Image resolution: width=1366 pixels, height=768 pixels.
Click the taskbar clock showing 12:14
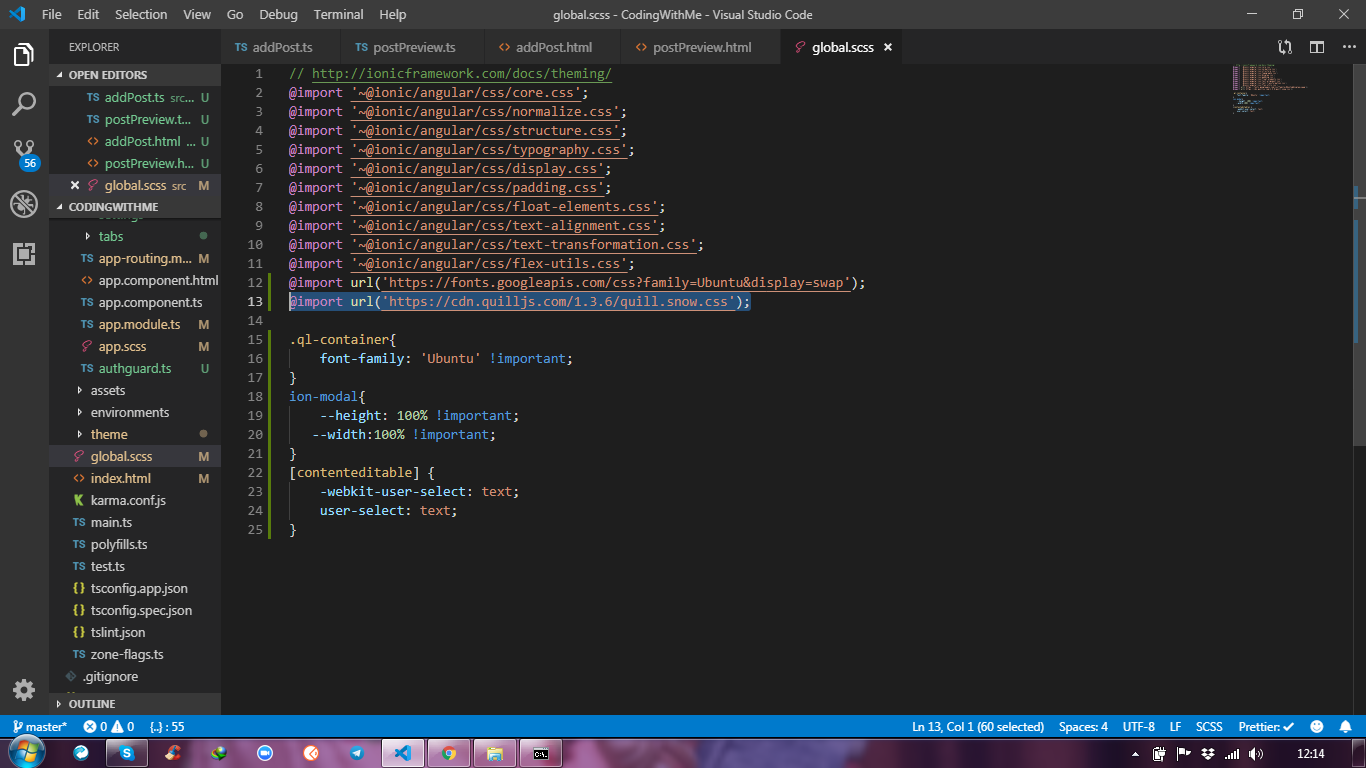(x=1310, y=754)
